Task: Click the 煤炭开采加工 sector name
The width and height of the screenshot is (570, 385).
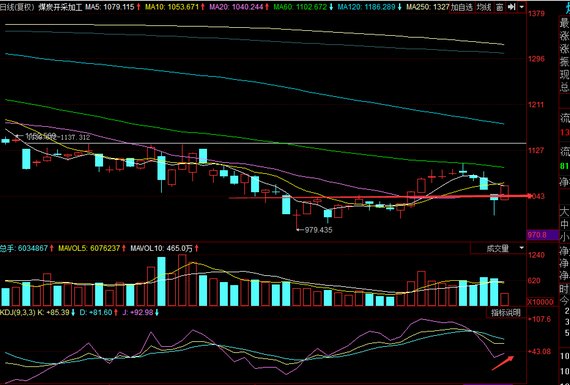Action: (60, 7)
